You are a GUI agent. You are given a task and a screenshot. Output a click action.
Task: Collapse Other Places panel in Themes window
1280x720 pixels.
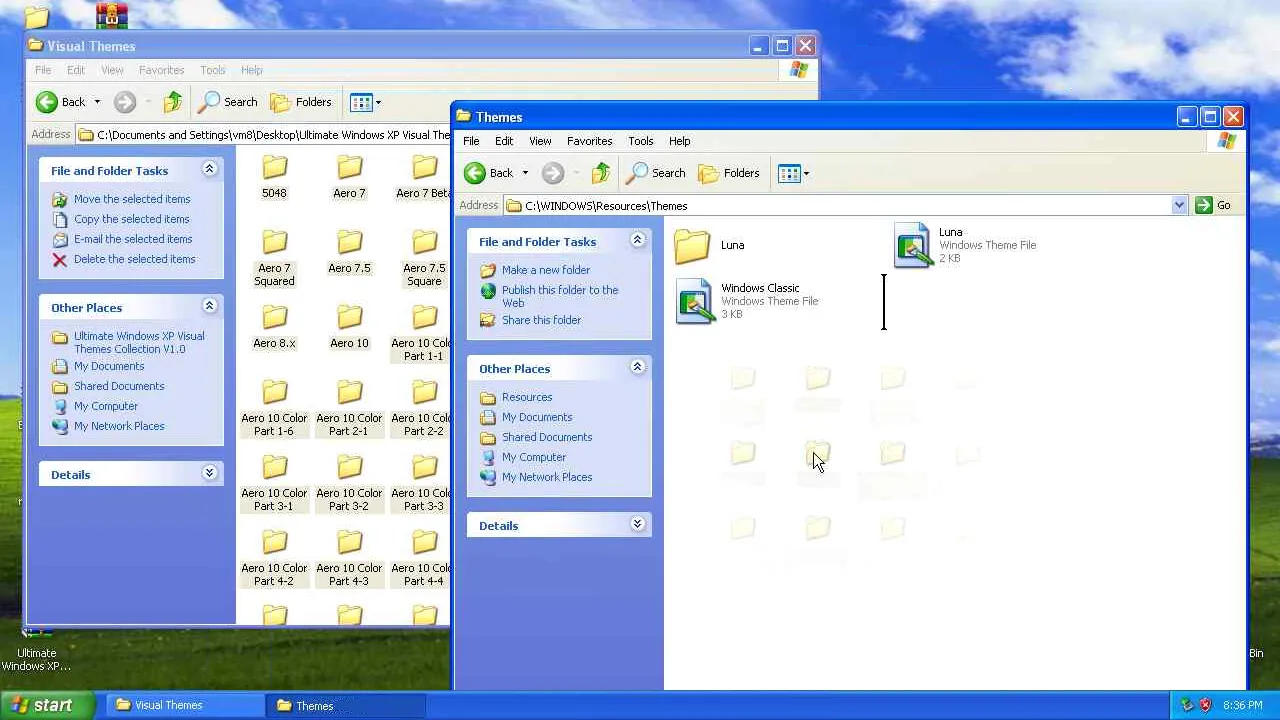click(637, 368)
